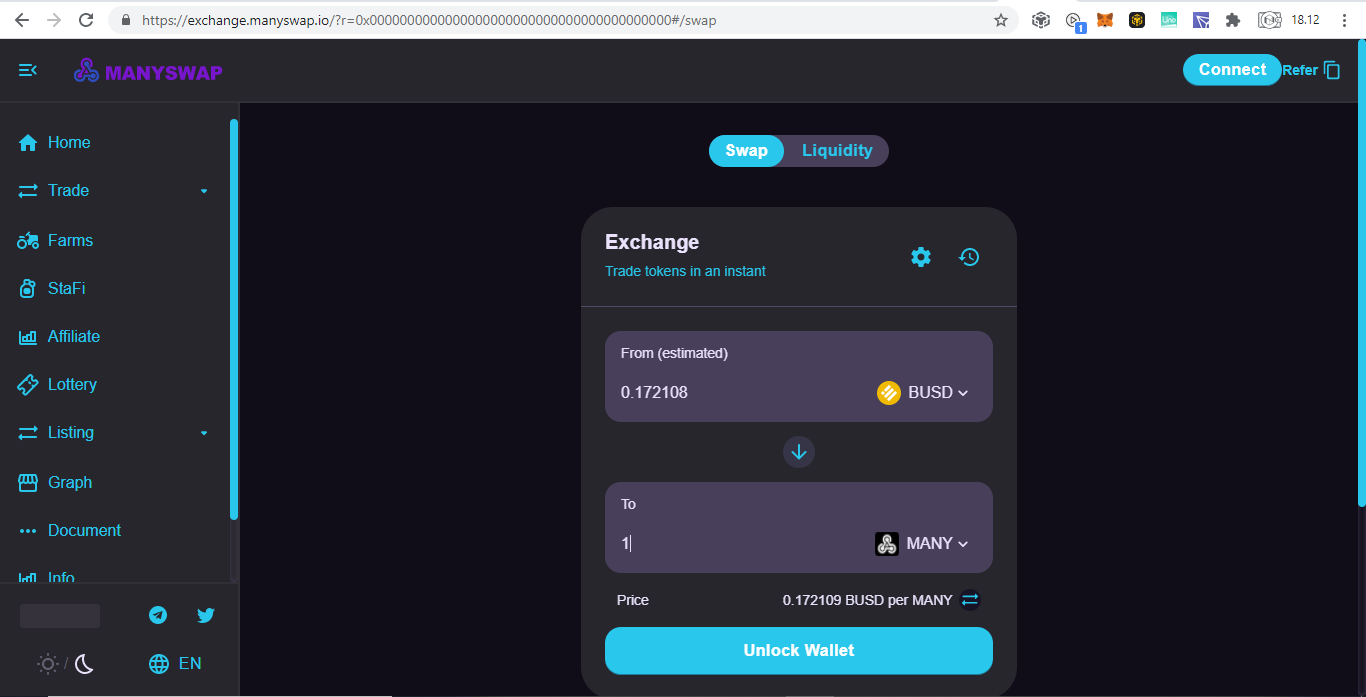Image resolution: width=1366 pixels, height=697 pixels.
Task: Open the MANY token dropdown
Action: coord(922,543)
